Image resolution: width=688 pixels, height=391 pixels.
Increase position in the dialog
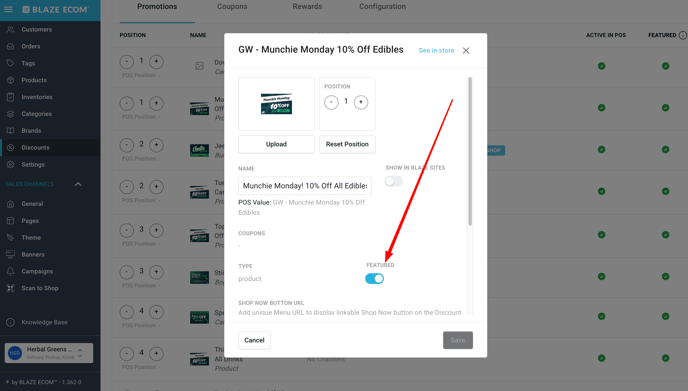[361, 102]
